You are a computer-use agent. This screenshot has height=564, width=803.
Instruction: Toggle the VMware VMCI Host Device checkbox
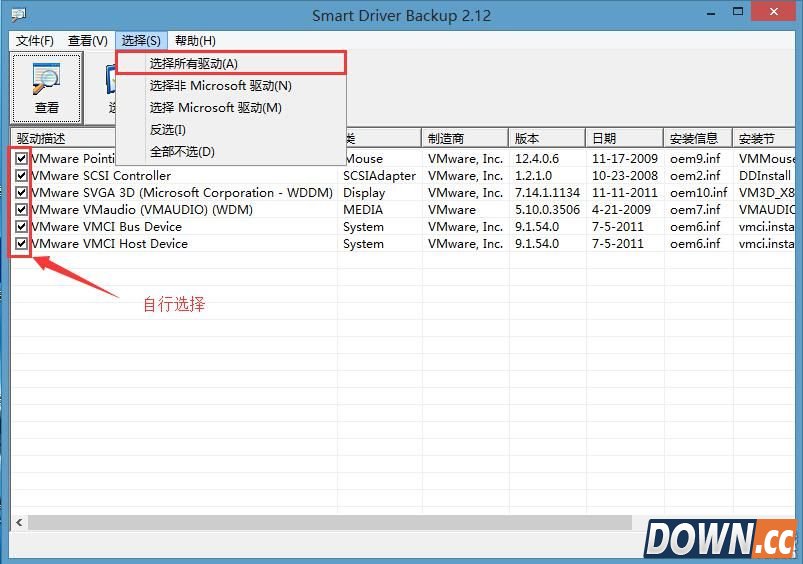[21, 244]
